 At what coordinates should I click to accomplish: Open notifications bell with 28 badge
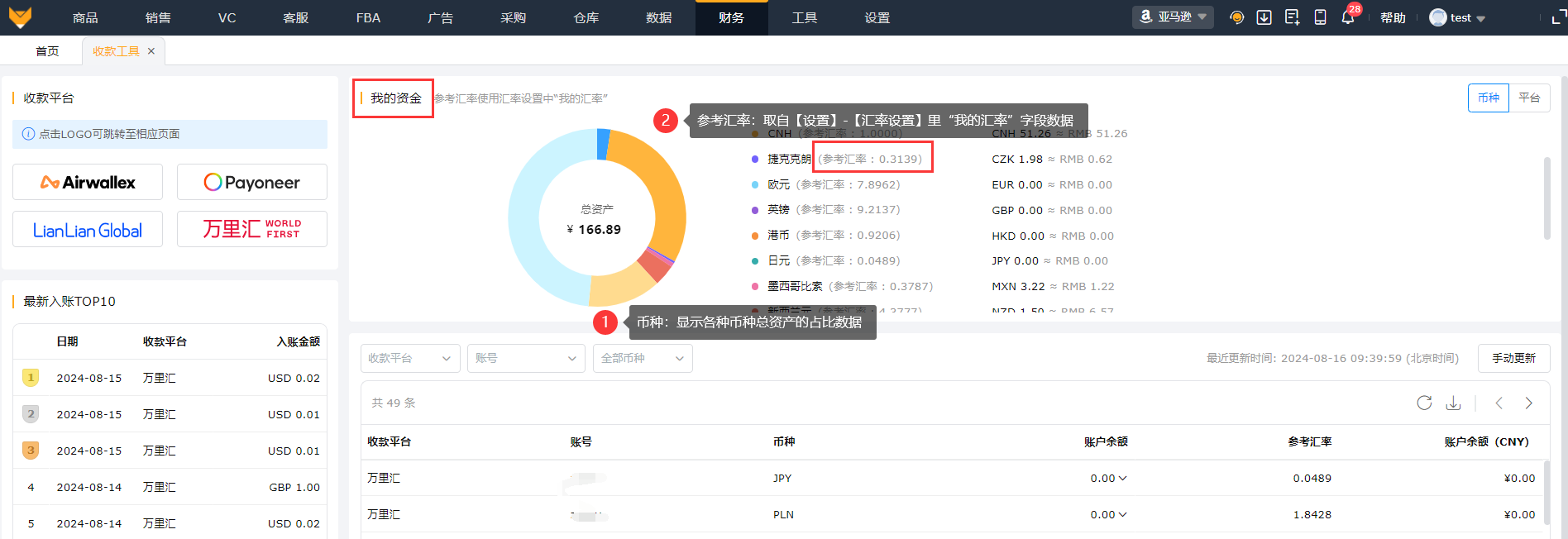(x=1348, y=17)
